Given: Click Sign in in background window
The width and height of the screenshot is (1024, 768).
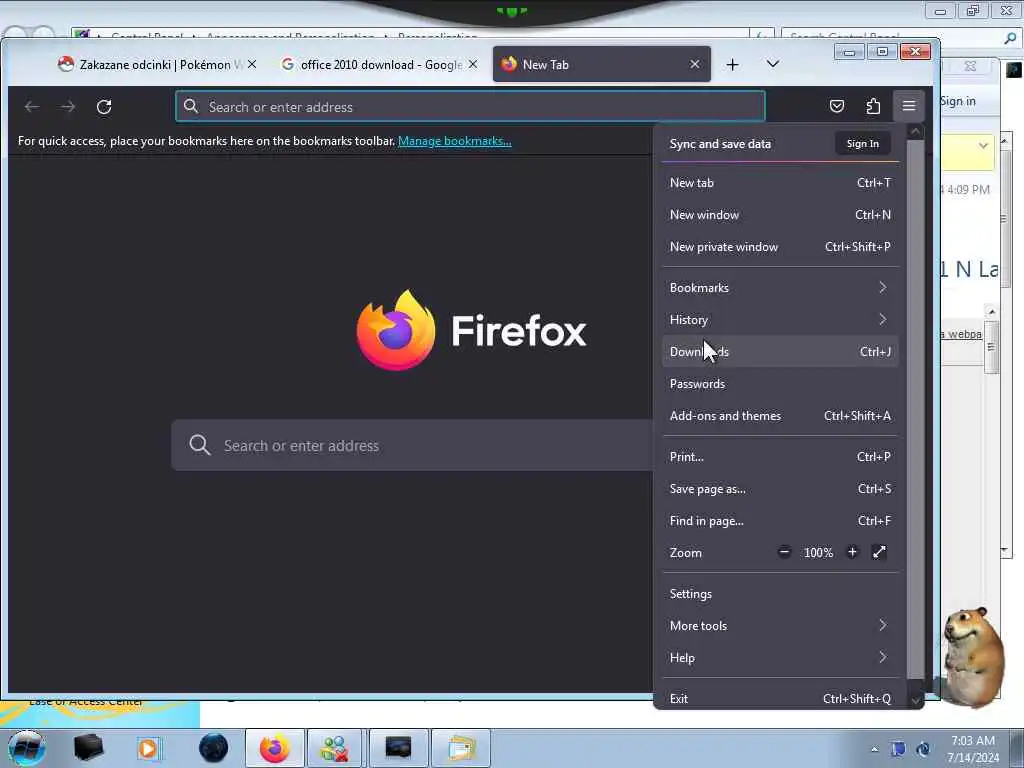Looking at the screenshot, I should pyautogui.click(x=957, y=101).
